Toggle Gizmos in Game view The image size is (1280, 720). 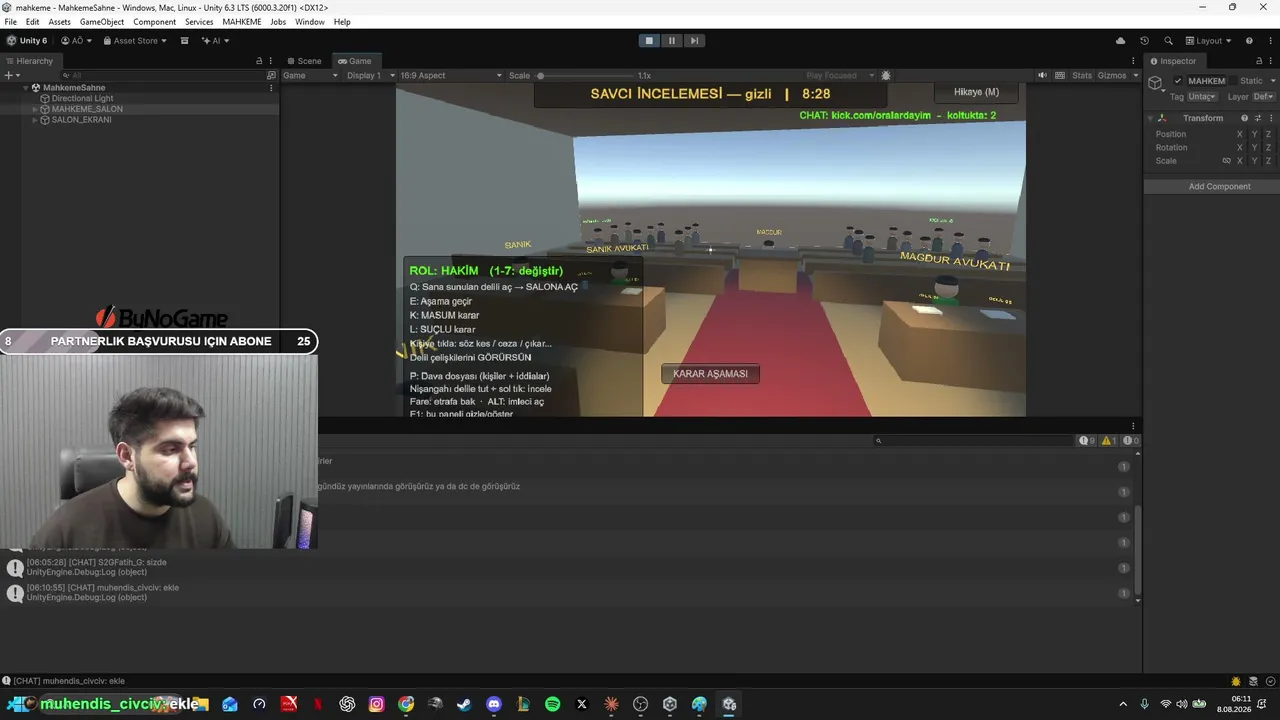pyautogui.click(x=1111, y=75)
